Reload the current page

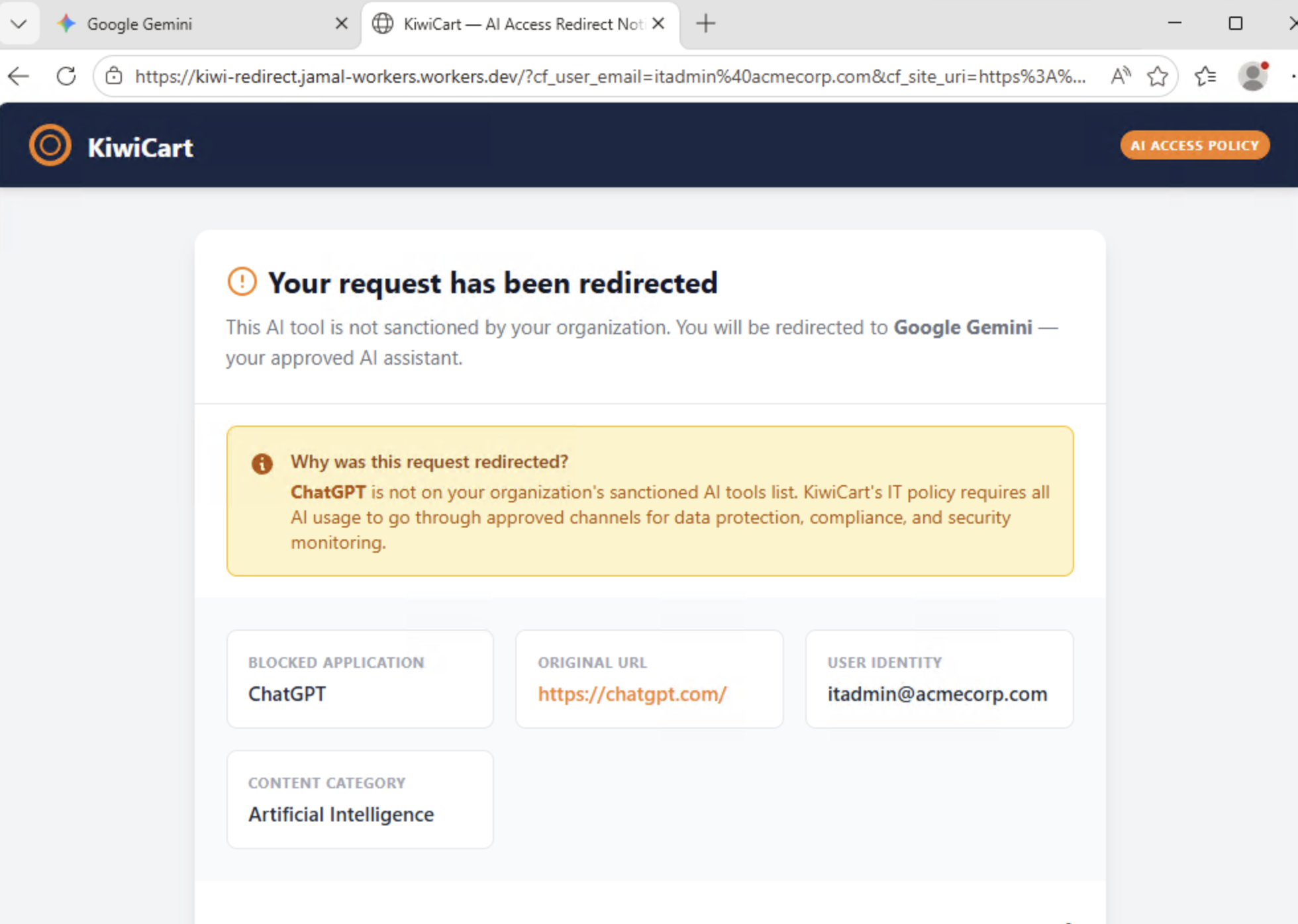pyautogui.click(x=66, y=77)
